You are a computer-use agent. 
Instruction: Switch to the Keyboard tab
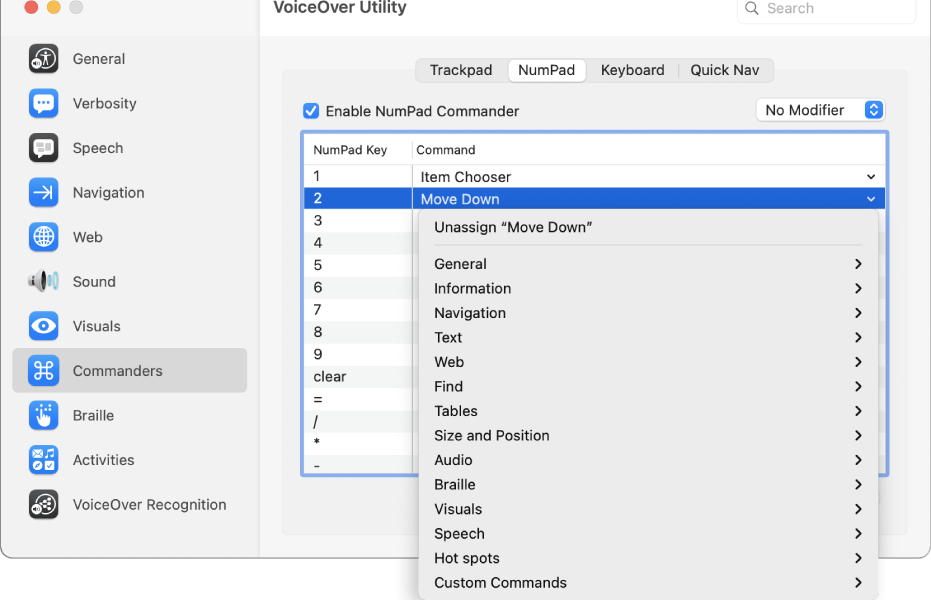[632, 70]
